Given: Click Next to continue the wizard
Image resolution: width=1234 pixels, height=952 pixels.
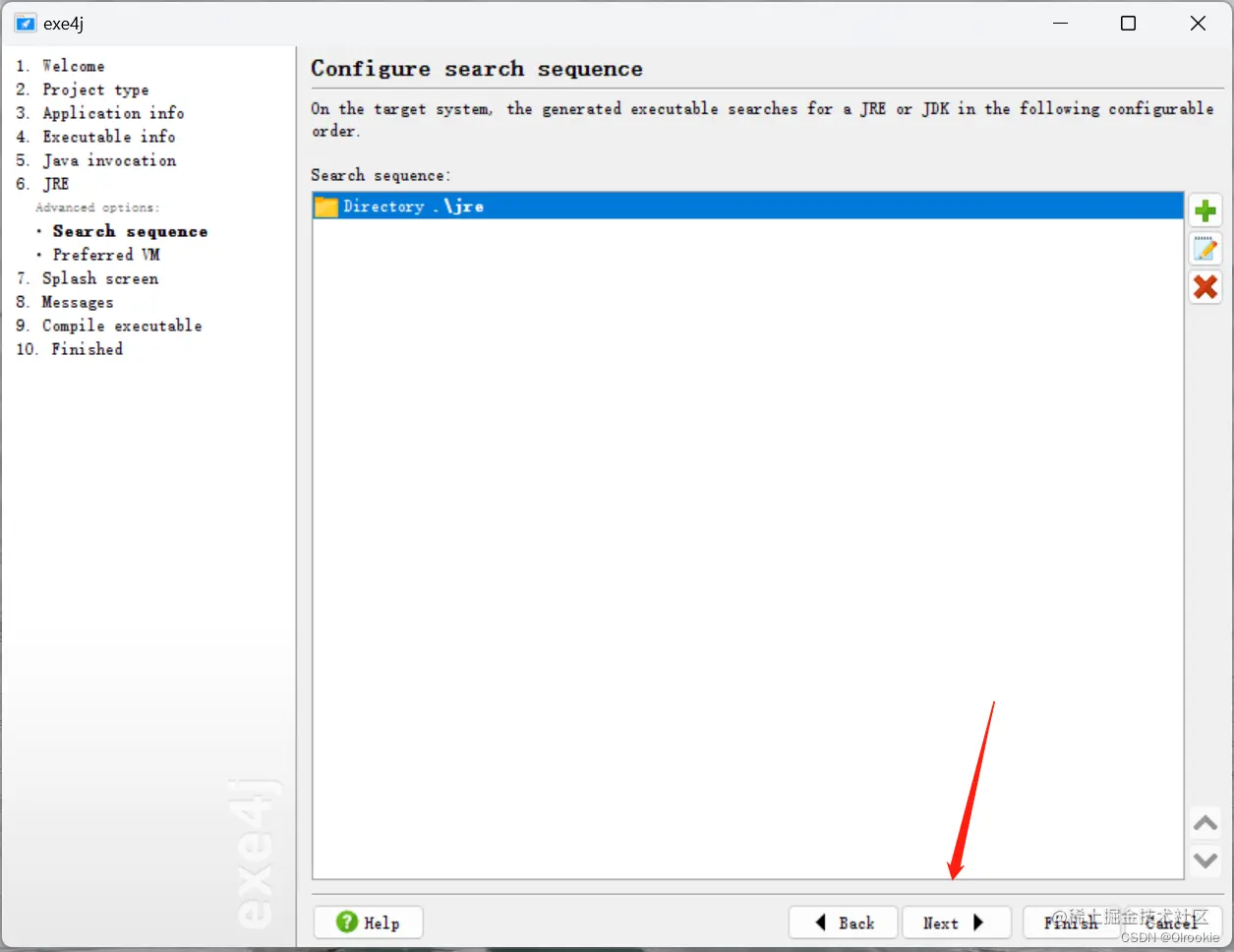Looking at the screenshot, I should click(x=957, y=922).
